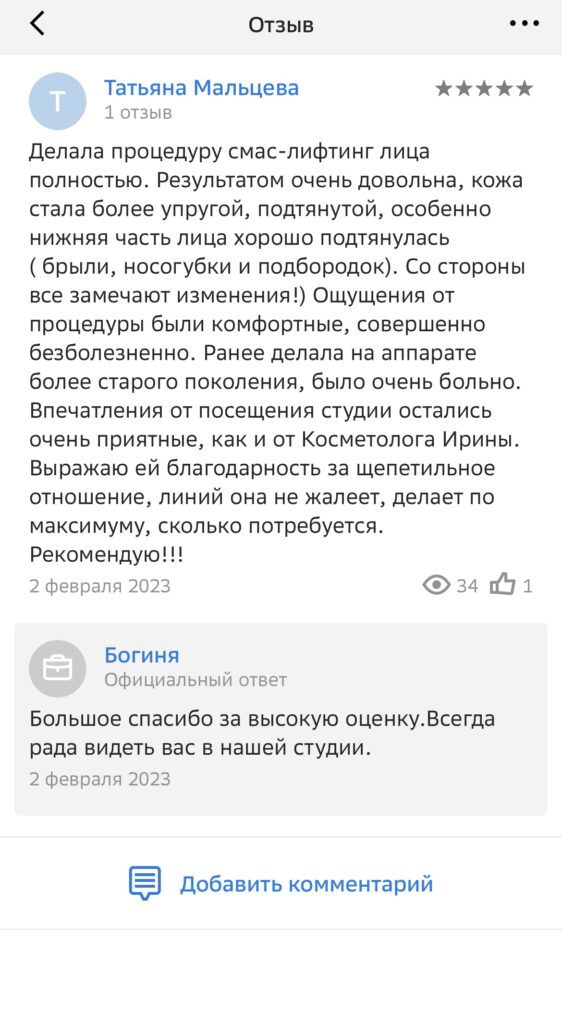Tap the review's date 2 февраля 2023
Viewport: 562px width, 1024px height.
100,586
